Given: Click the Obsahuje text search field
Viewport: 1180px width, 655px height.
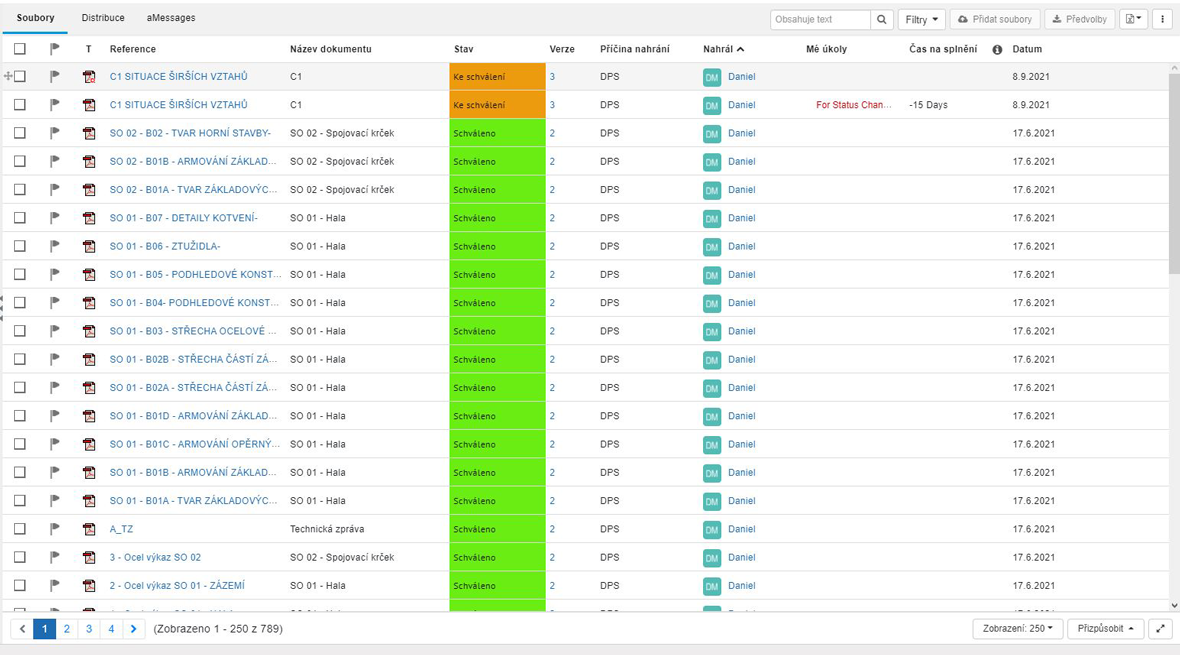Looking at the screenshot, I should pyautogui.click(x=820, y=20).
